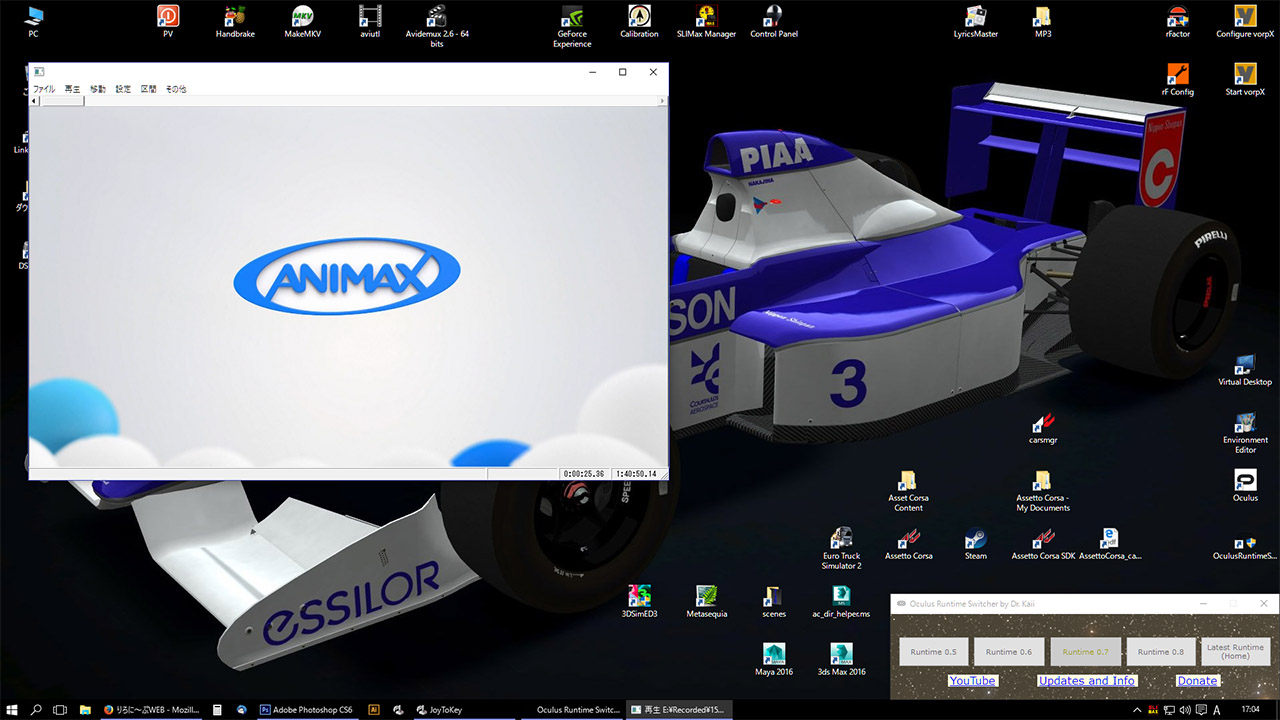The width and height of the screenshot is (1280, 720).
Task: Click the Metasequoia desktop icon
Action: (x=706, y=597)
